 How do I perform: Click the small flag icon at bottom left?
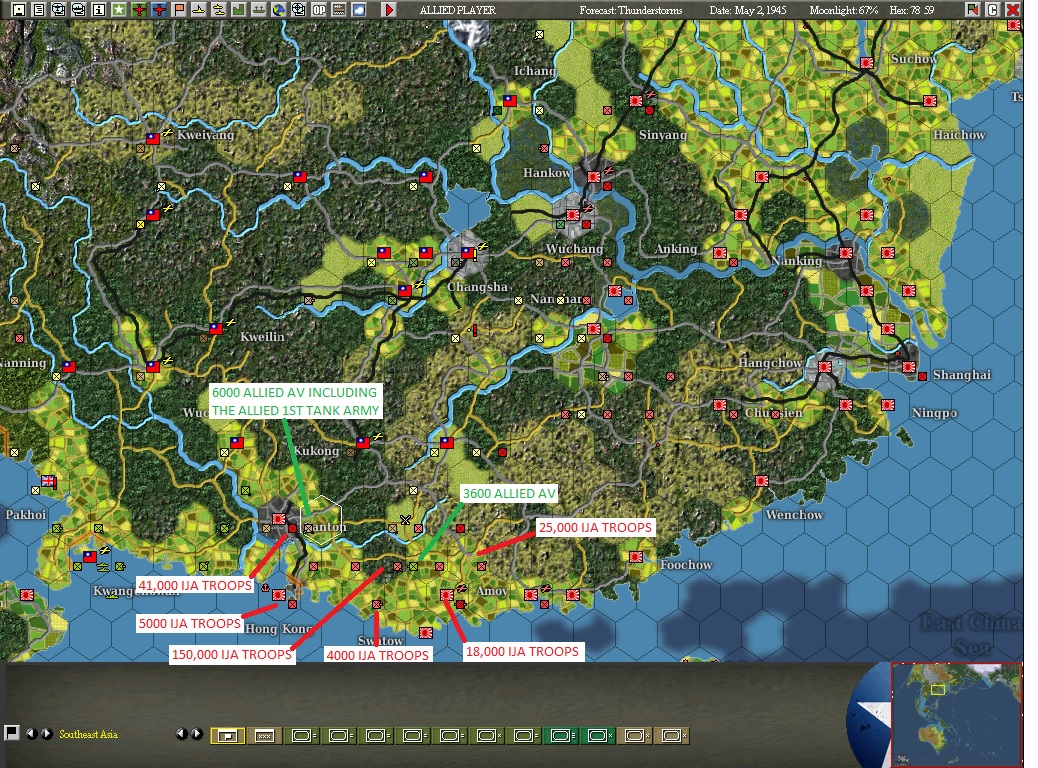pyautogui.click(x=11, y=732)
